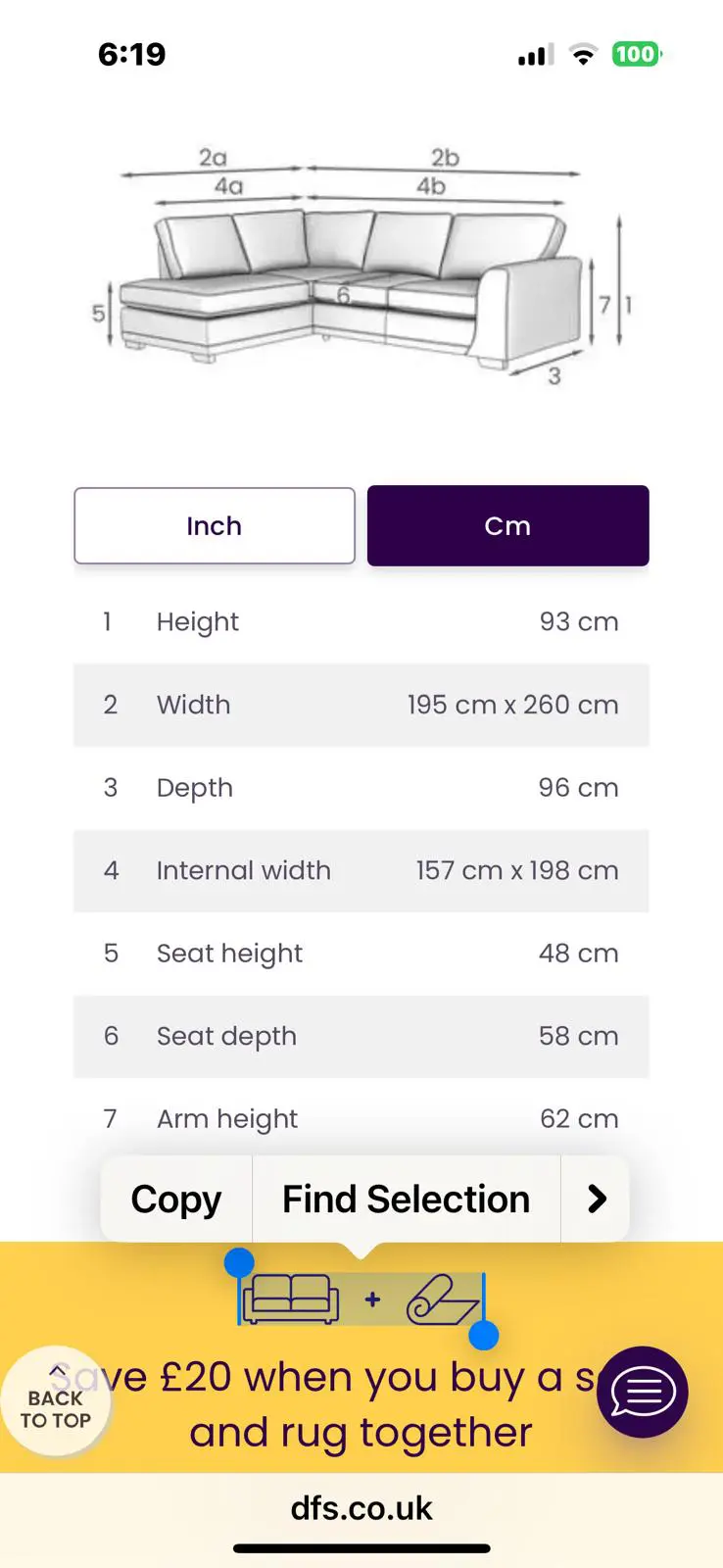Select the Width measurement row

click(x=361, y=705)
